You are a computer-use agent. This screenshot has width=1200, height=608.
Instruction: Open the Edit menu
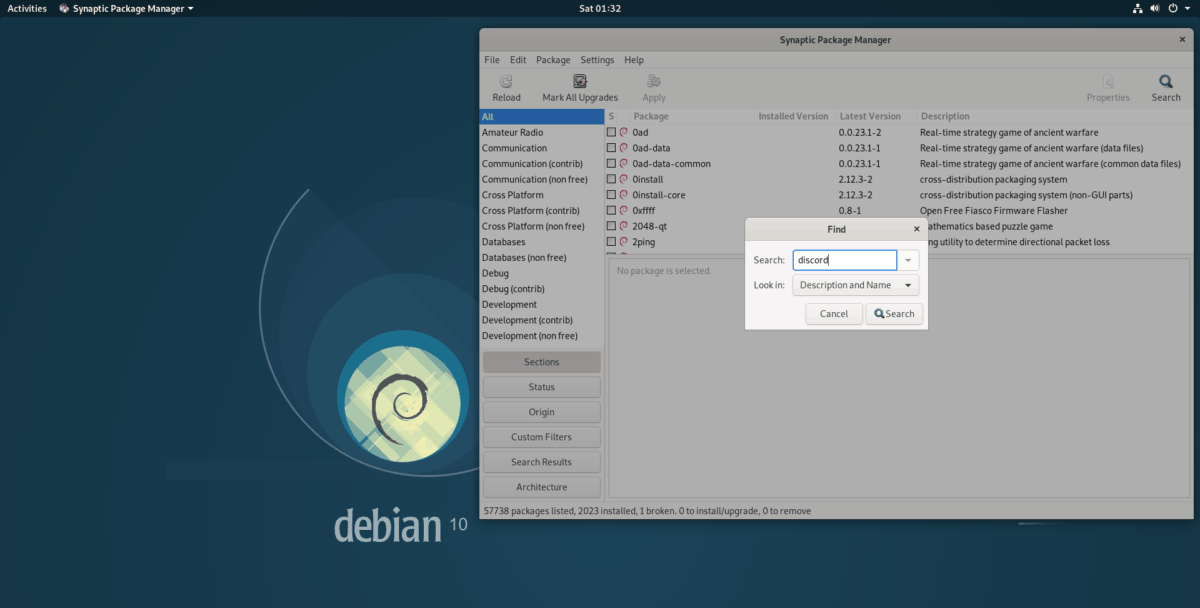(x=518, y=60)
